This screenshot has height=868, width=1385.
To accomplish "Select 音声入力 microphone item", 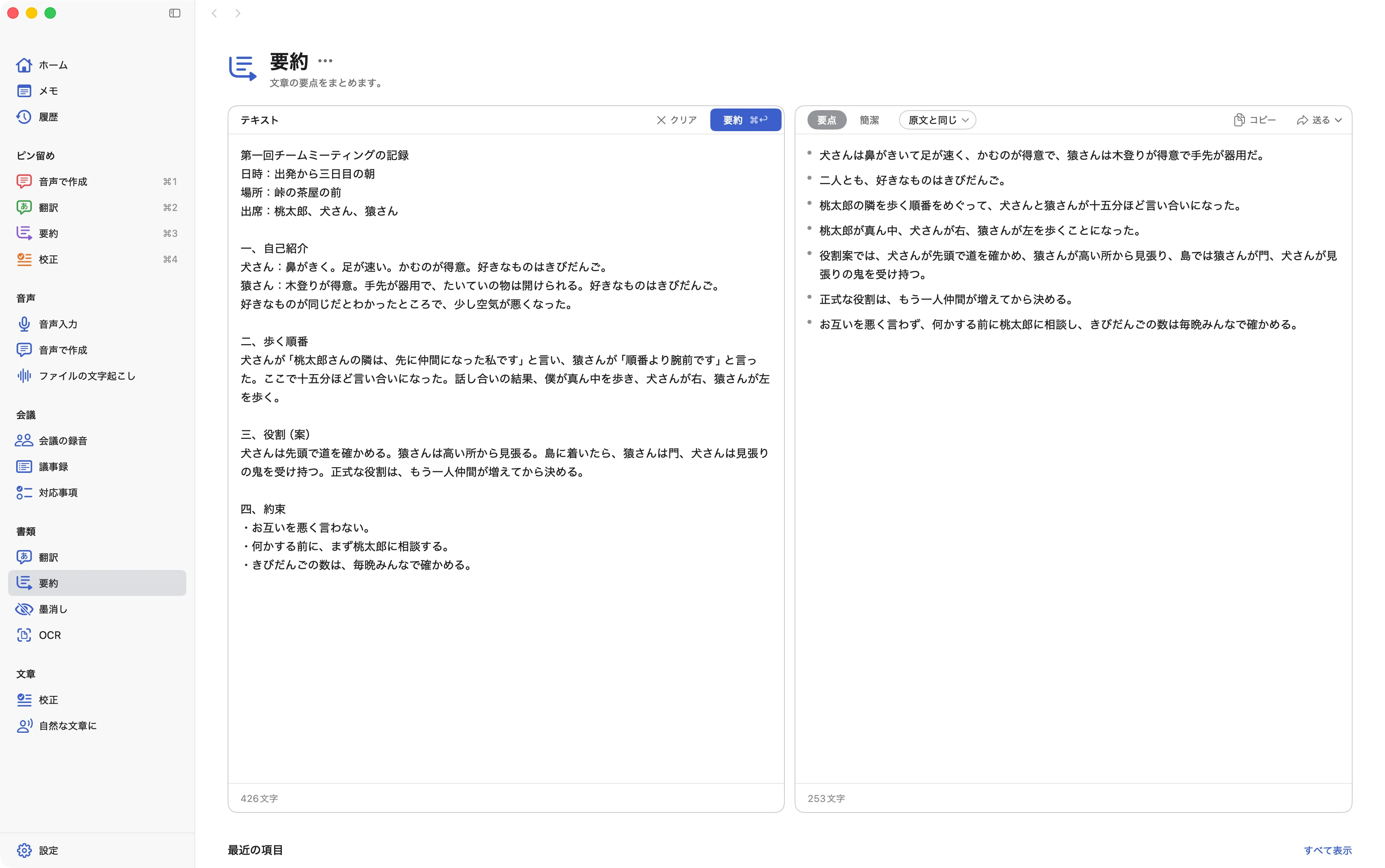I will tap(97, 324).
